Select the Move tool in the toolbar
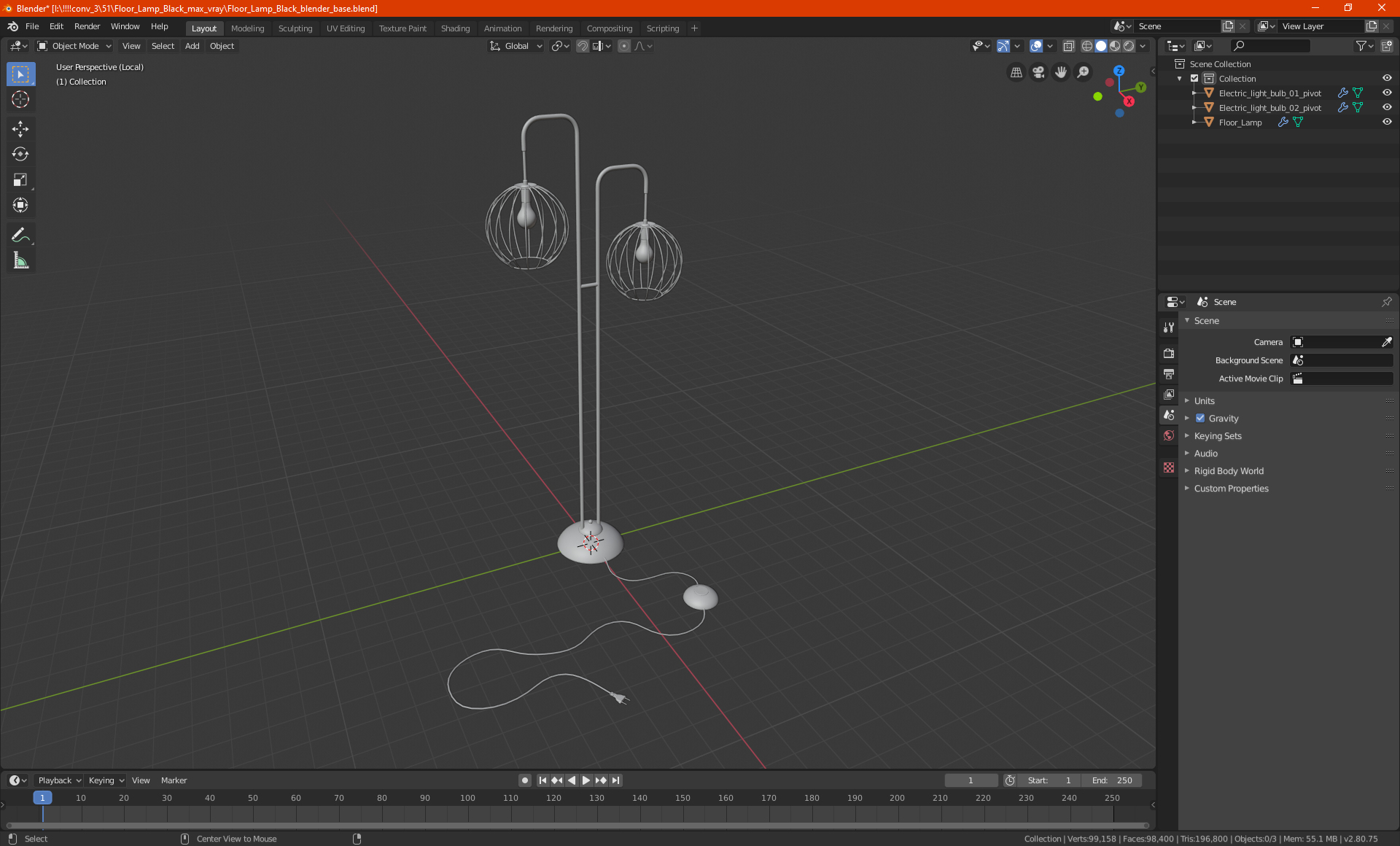The height and width of the screenshot is (846, 1400). coord(20,129)
